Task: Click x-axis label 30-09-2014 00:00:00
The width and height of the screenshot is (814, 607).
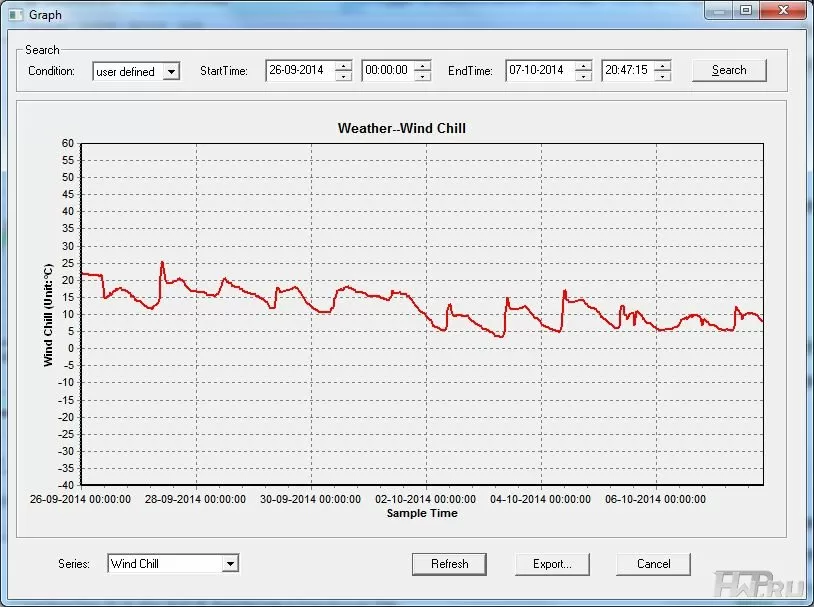Action: tap(310, 499)
